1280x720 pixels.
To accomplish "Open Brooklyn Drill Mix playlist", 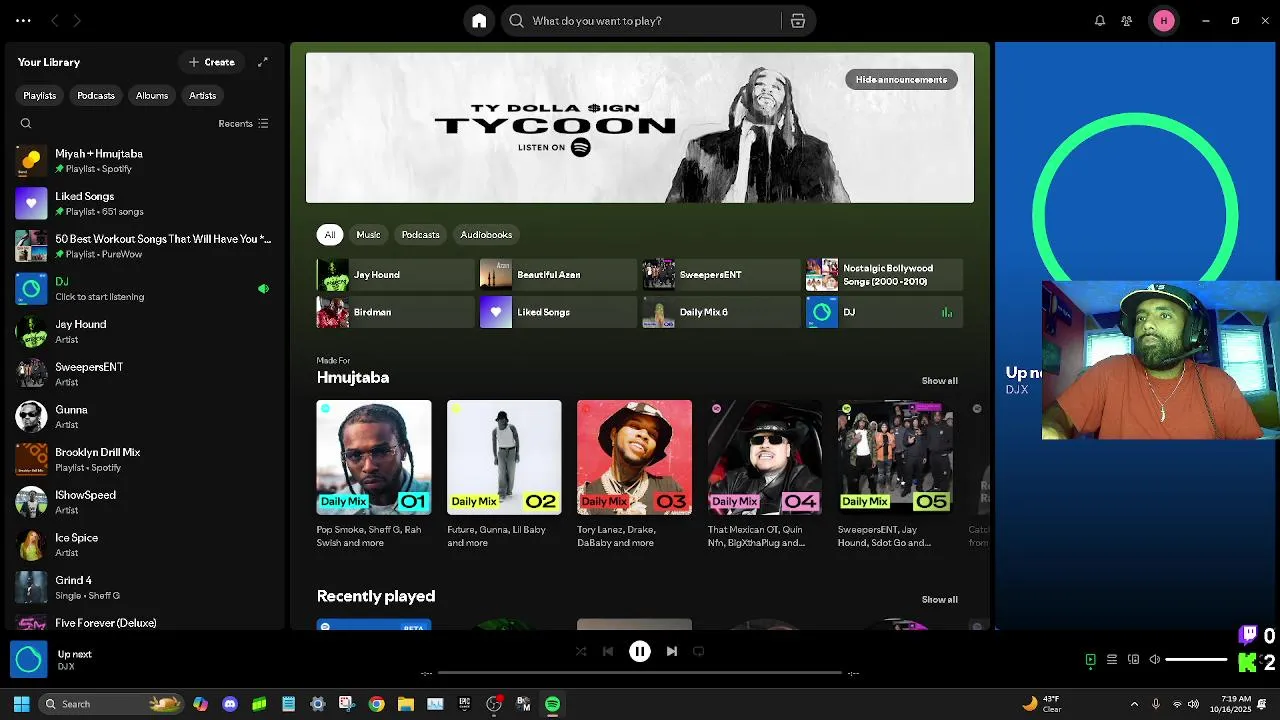I will [145, 460].
